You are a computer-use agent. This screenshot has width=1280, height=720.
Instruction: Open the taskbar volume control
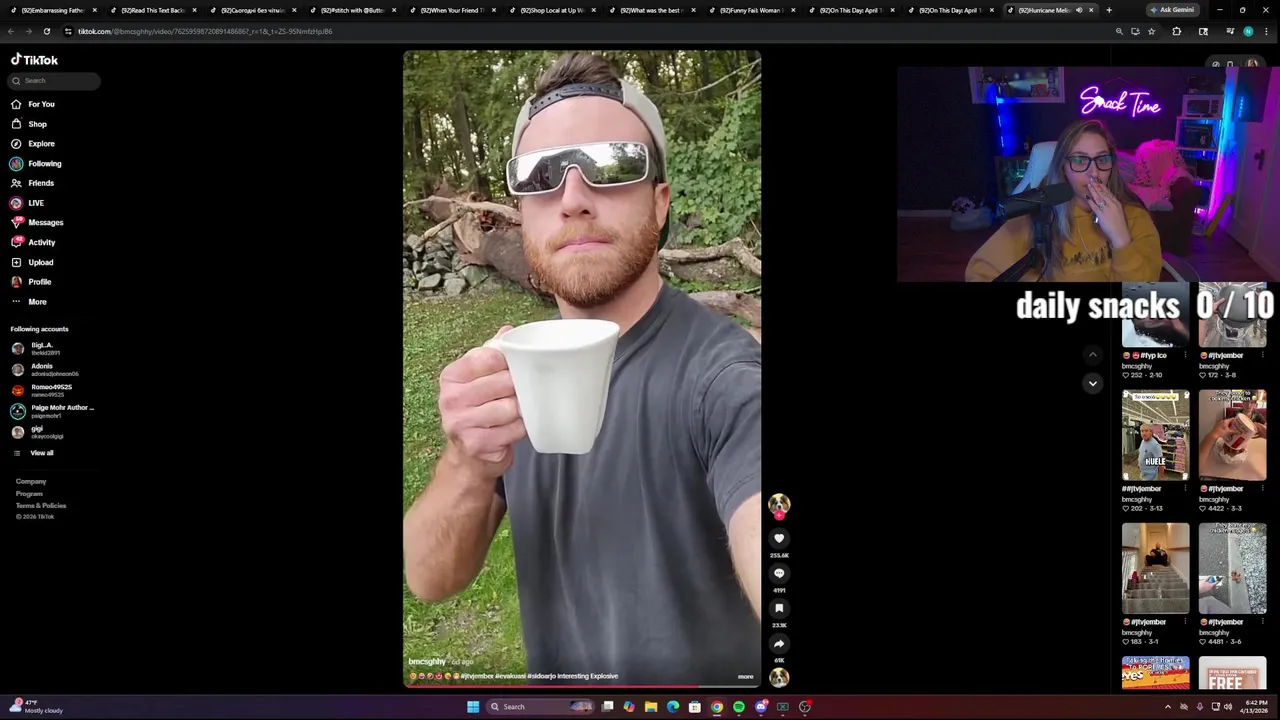coord(1228,707)
